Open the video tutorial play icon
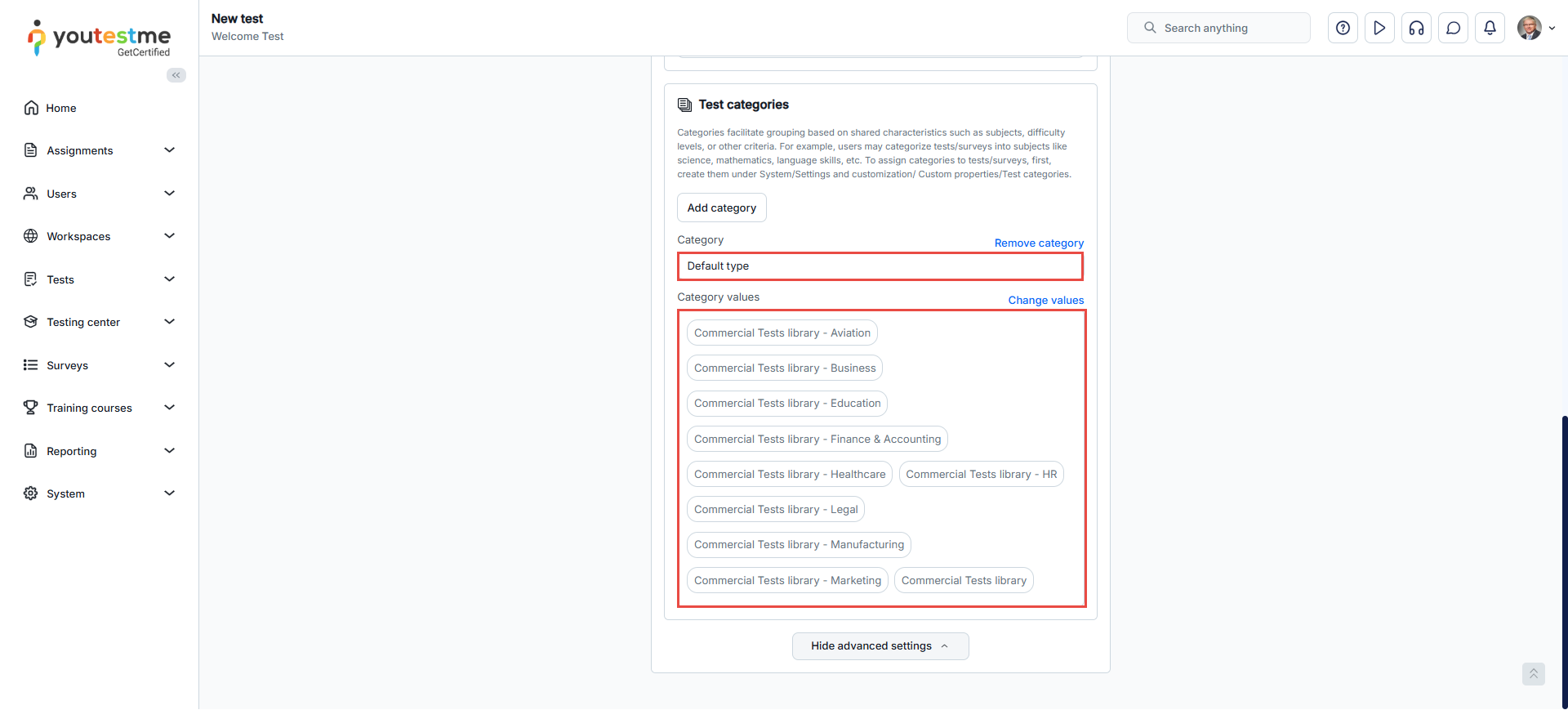Viewport: 1568px width, 710px height. (x=1379, y=28)
